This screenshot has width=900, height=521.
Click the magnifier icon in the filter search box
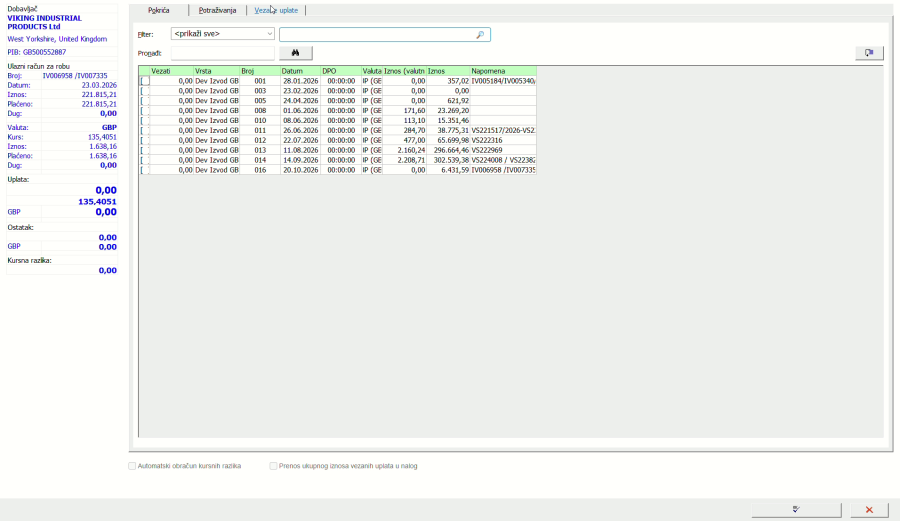480,35
